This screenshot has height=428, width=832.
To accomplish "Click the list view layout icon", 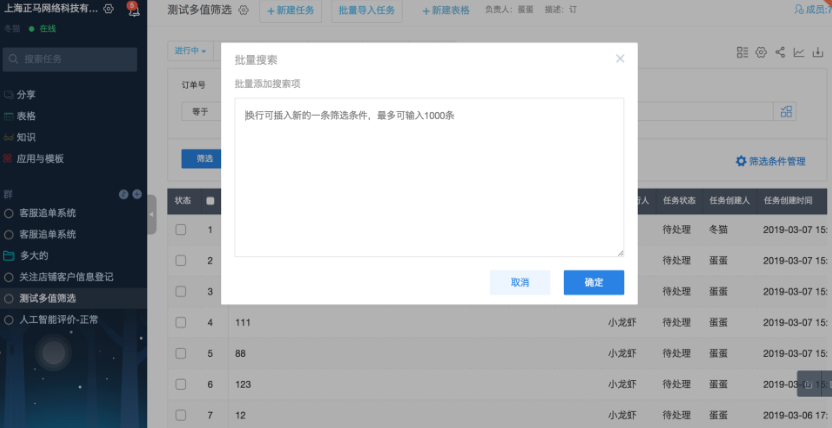I will click(x=742, y=52).
